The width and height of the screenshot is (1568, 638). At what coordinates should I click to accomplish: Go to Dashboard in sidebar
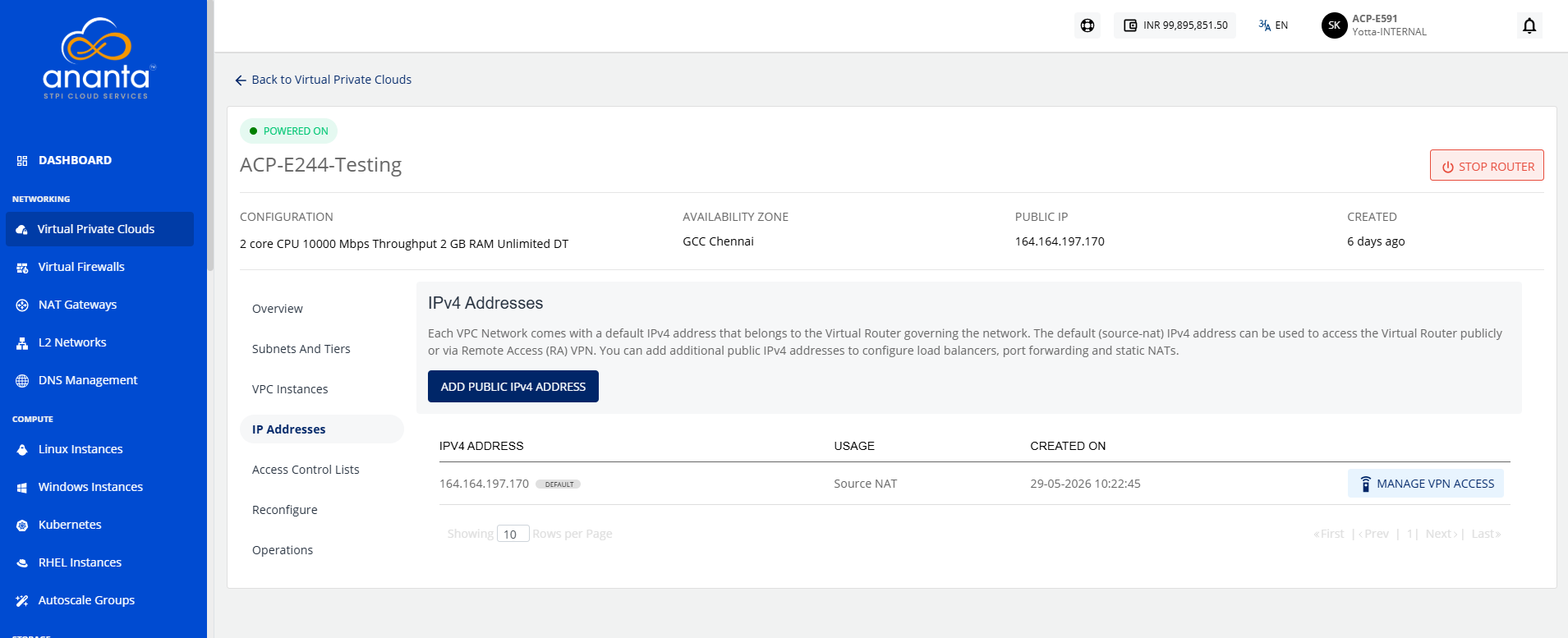point(75,160)
